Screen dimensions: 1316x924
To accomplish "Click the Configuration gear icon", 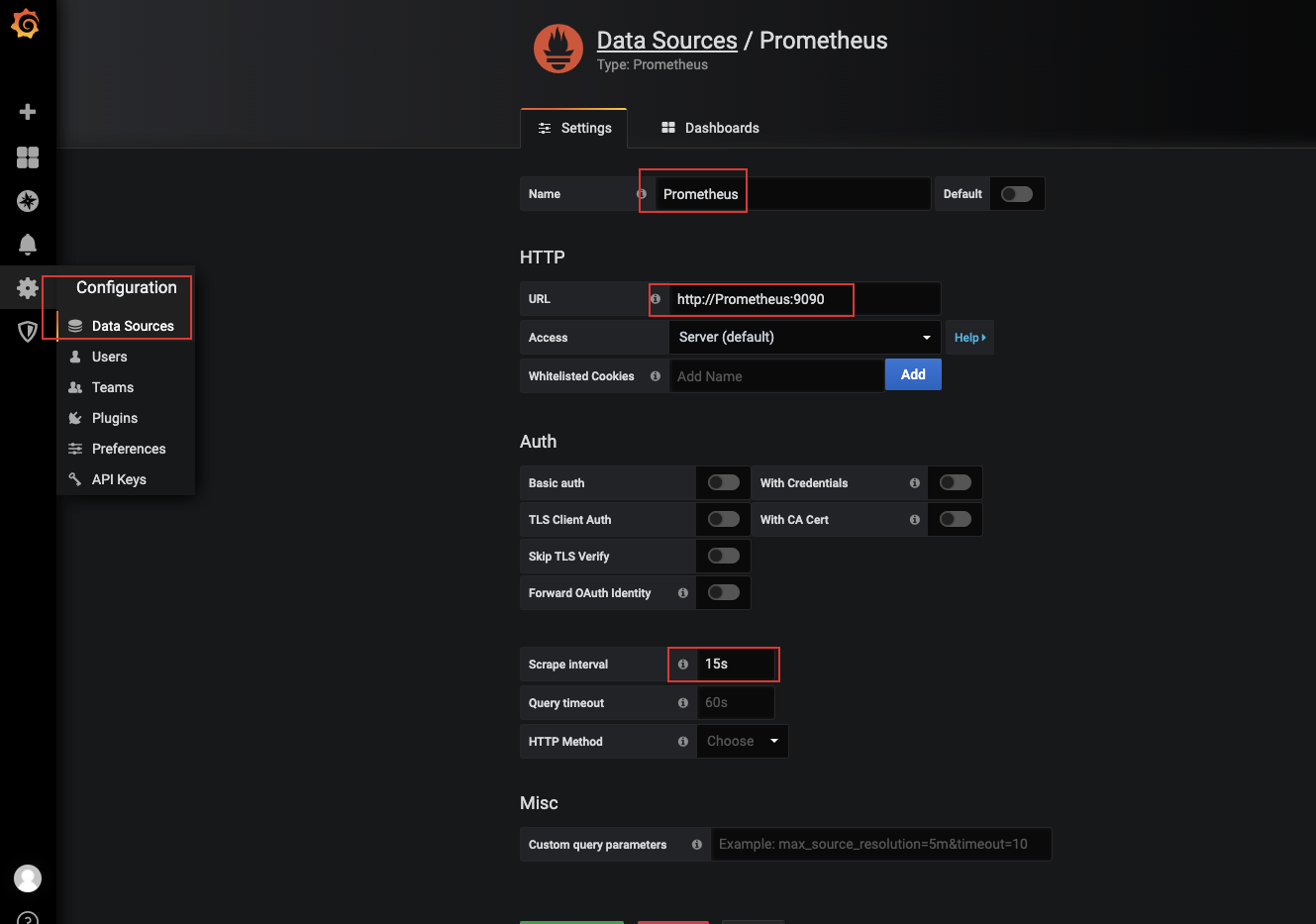I will [x=28, y=288].
